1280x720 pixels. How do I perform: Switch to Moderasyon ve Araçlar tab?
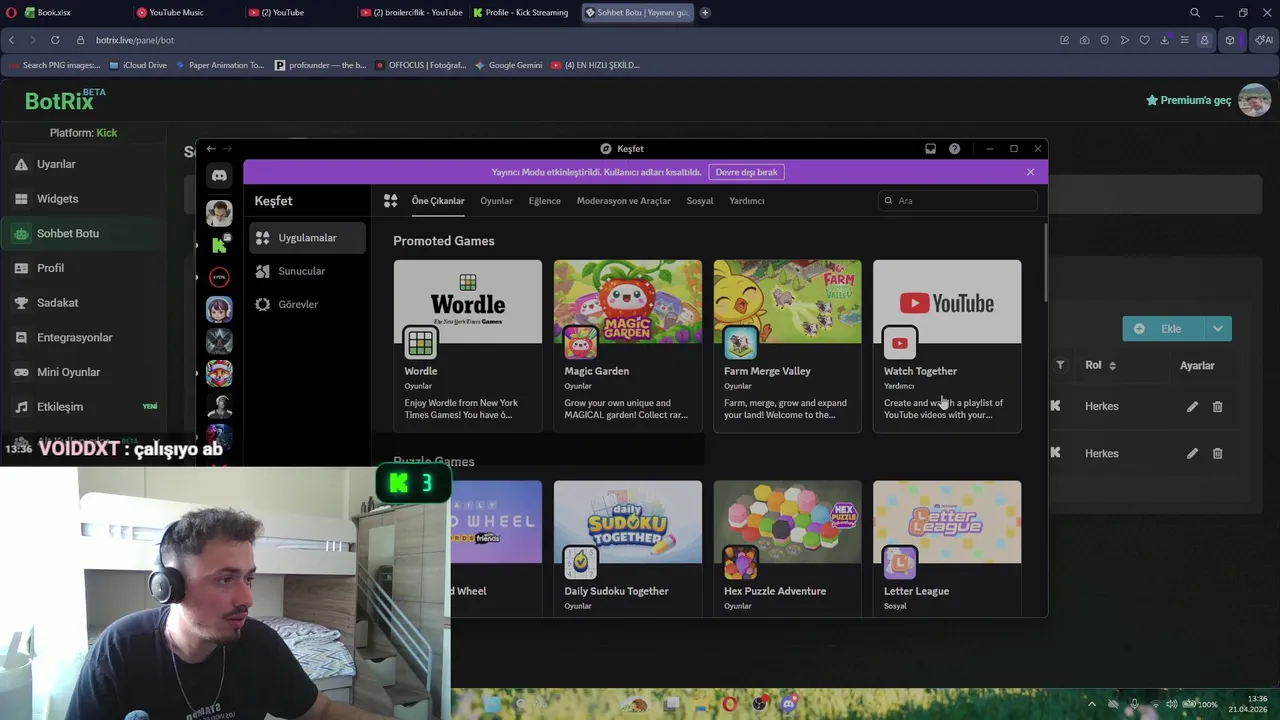(x=624, y=201)
